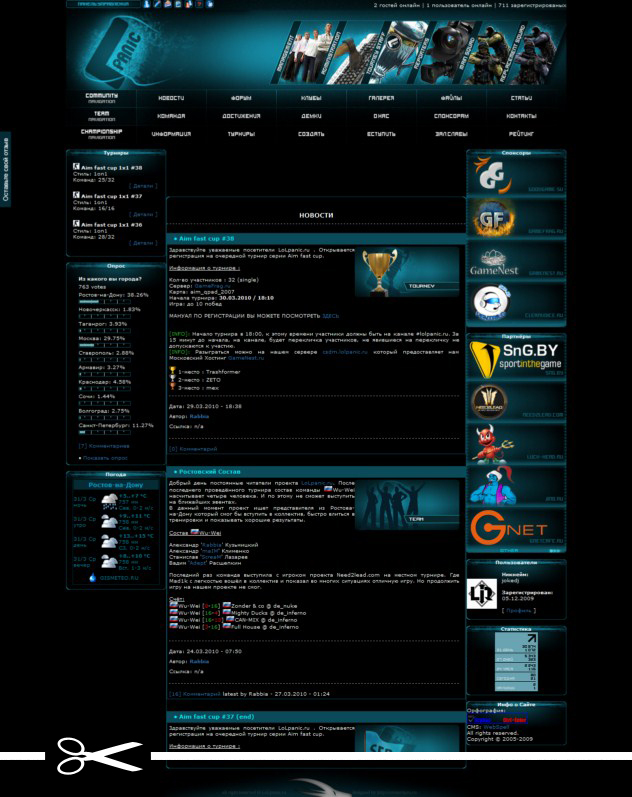Click the question-mark help icon in top toolbar
The width and height of the screenshot is (632, 797).
click(x=199, y=4)
